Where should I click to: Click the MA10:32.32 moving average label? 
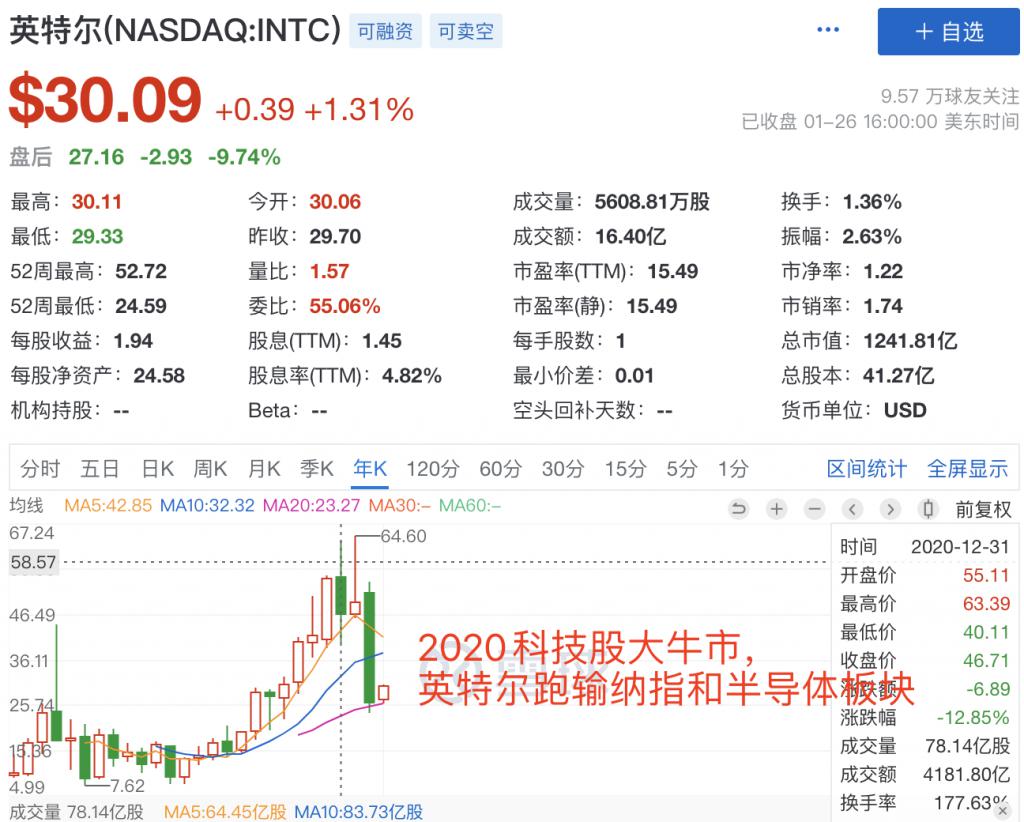coord(207,505)
